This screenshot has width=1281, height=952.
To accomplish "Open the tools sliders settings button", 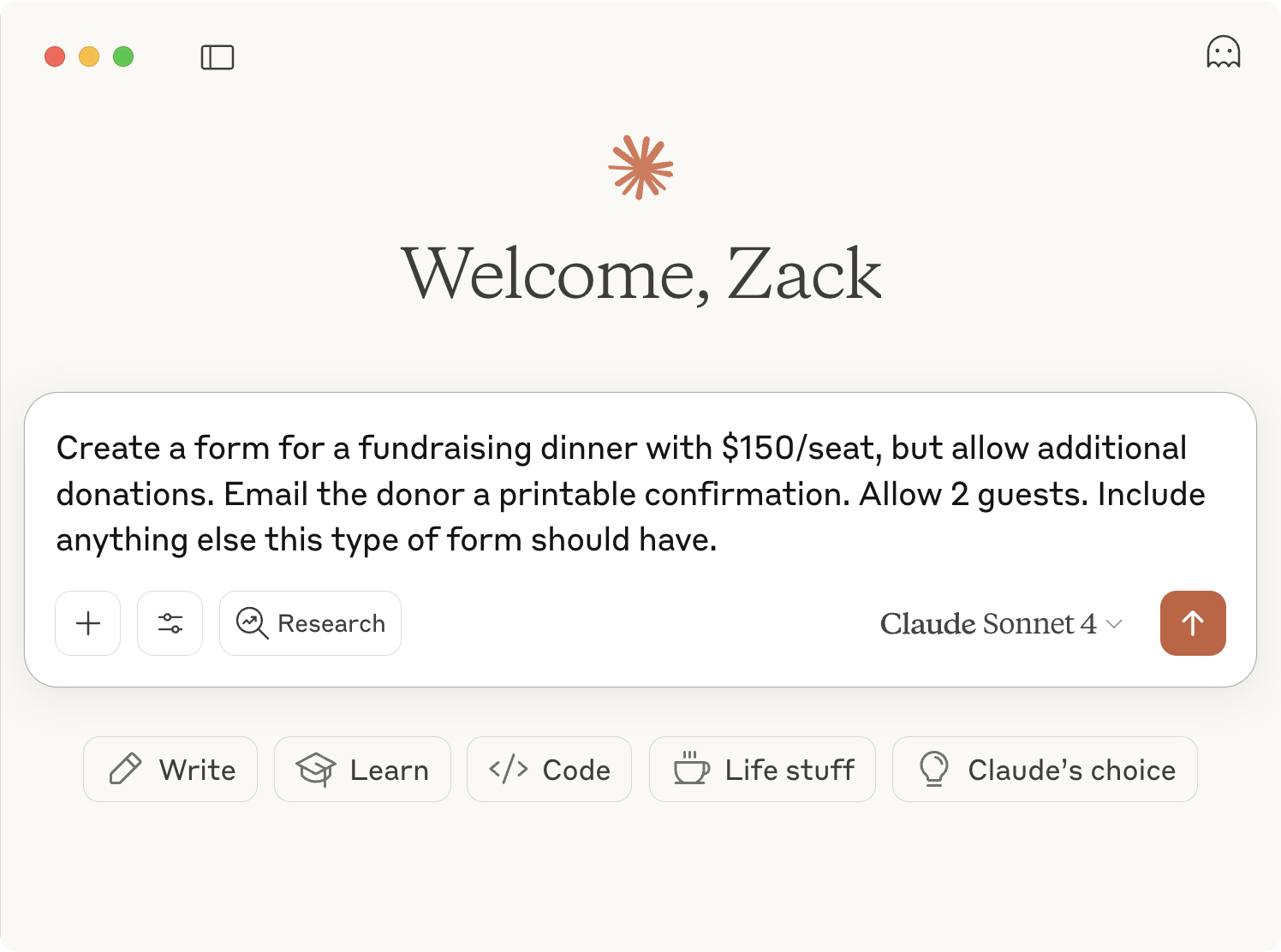I will (170, 623).
